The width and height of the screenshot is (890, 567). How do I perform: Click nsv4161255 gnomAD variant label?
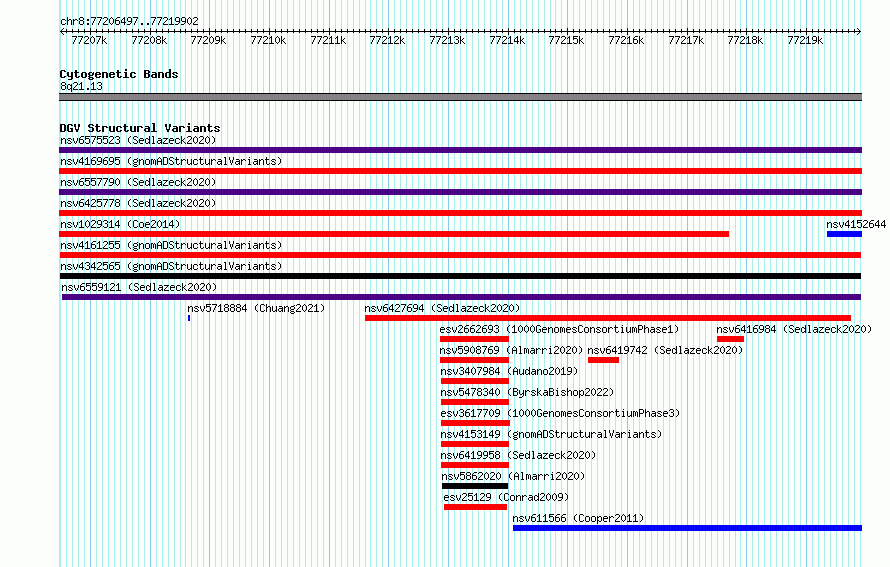click(x=171, y=245)
